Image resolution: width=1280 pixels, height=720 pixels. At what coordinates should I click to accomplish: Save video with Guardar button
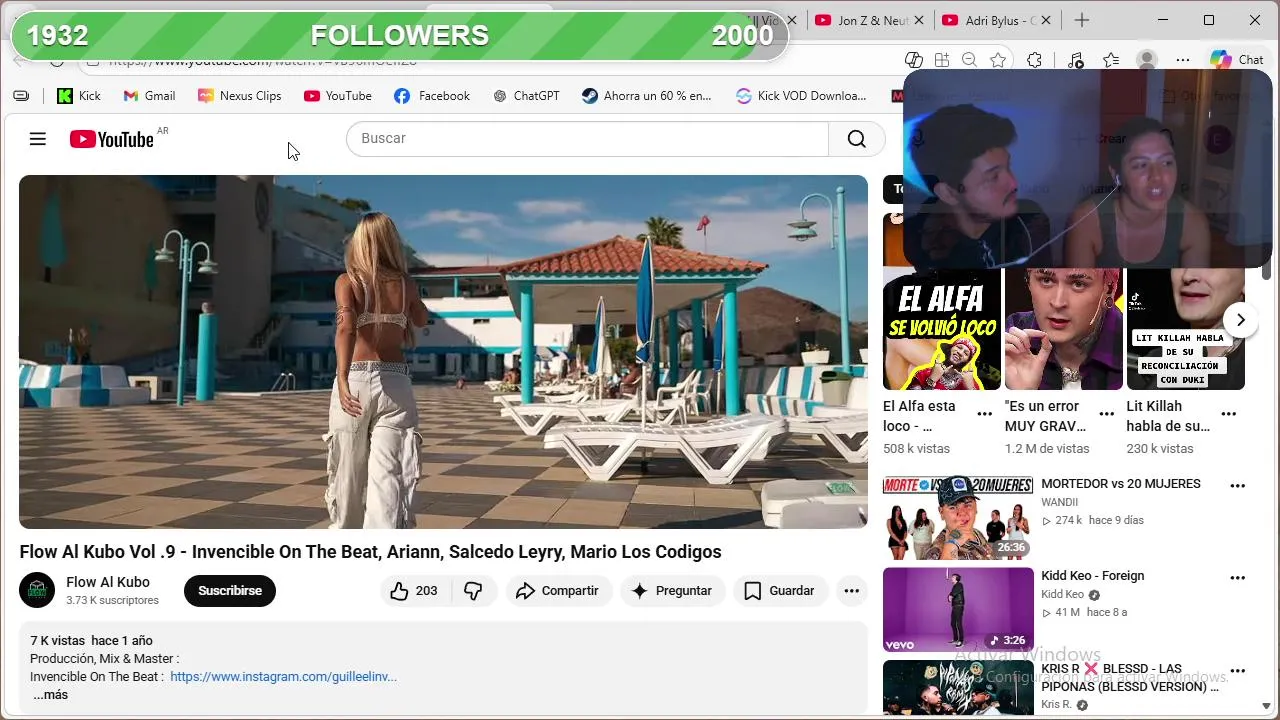(780, 591)
